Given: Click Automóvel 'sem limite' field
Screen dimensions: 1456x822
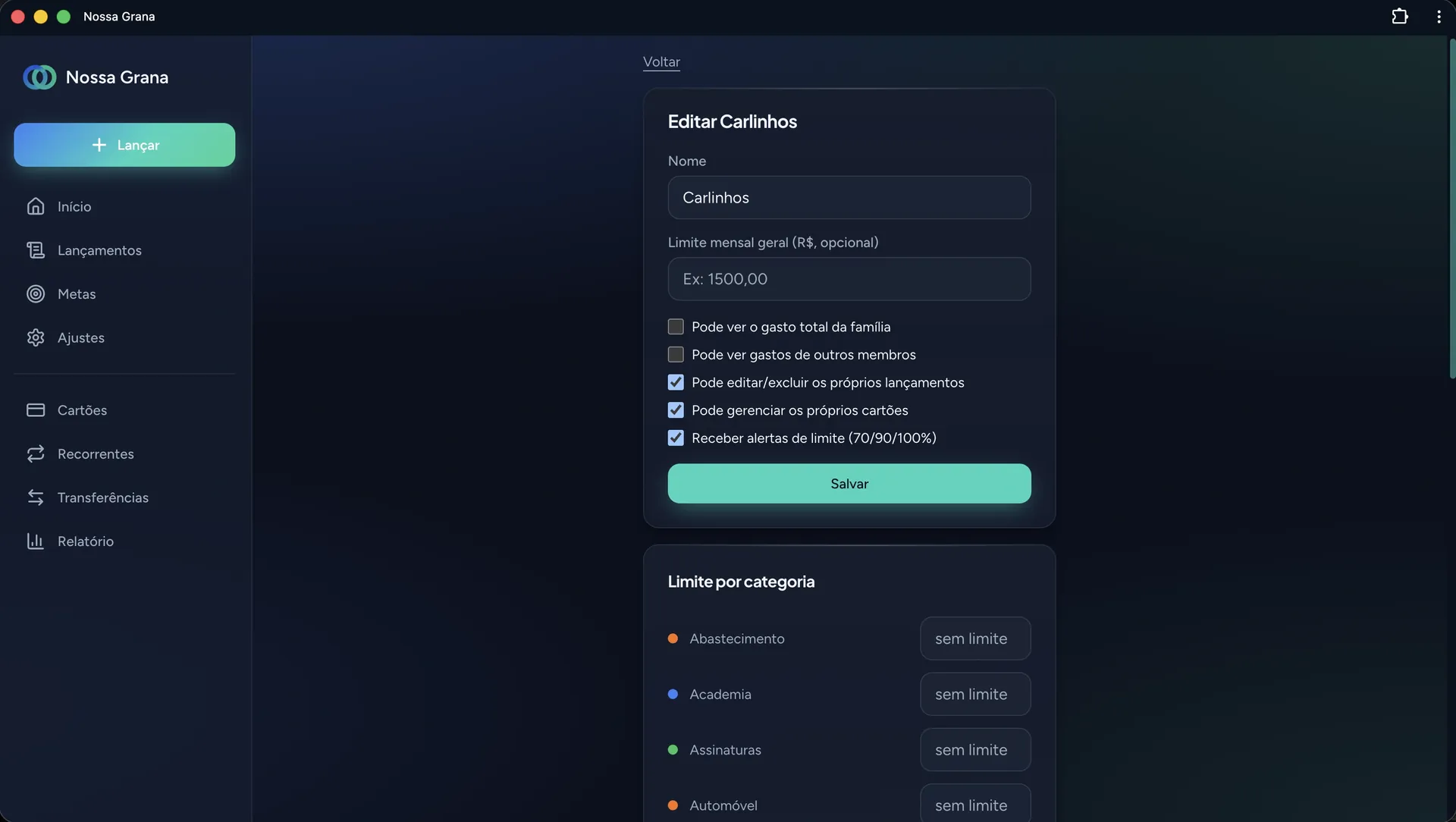Looking at the screenshot, I should [x=975, y=803].
